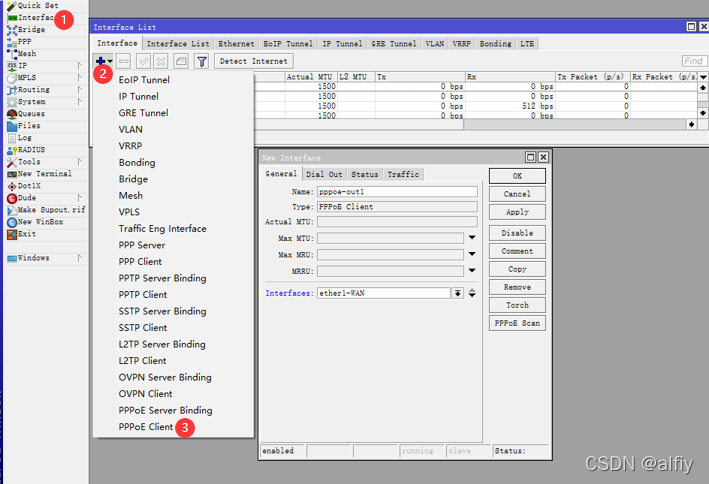Open Status tab in New Interface
709x484 pixels.
pyautogui.click(x=364, y=174)
